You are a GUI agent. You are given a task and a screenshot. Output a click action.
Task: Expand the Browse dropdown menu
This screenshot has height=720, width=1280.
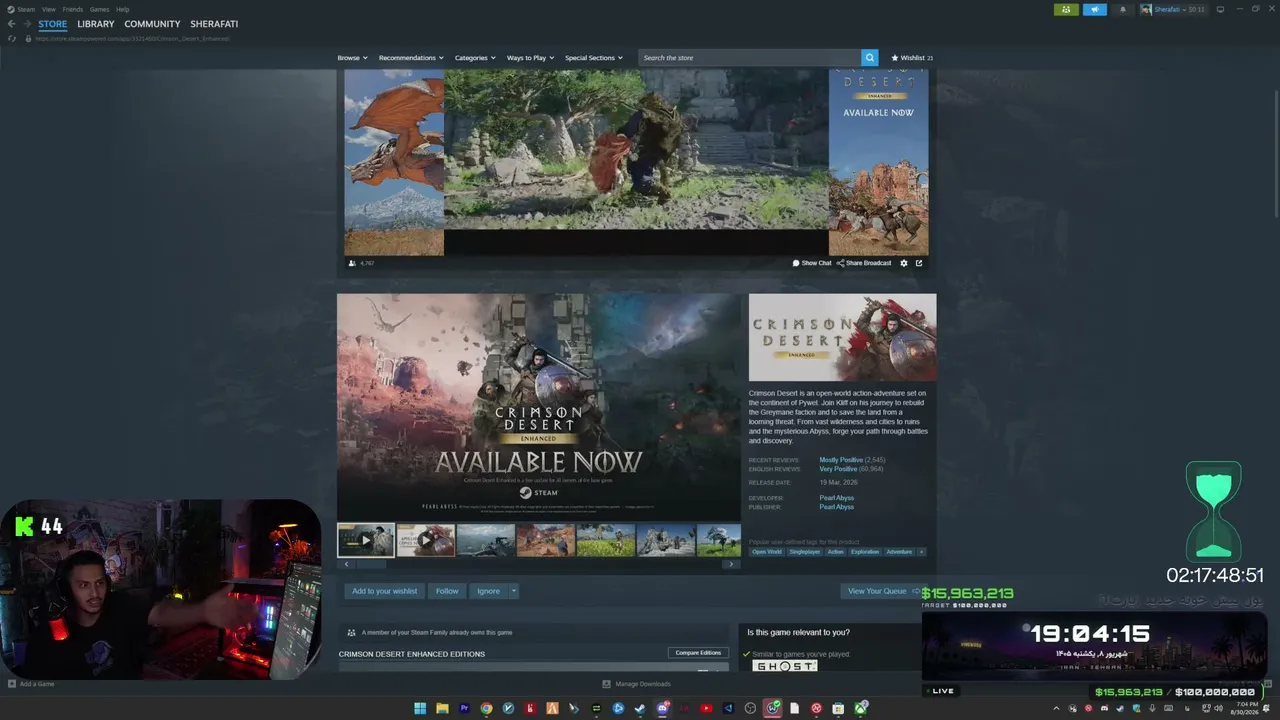click(352, 58)
